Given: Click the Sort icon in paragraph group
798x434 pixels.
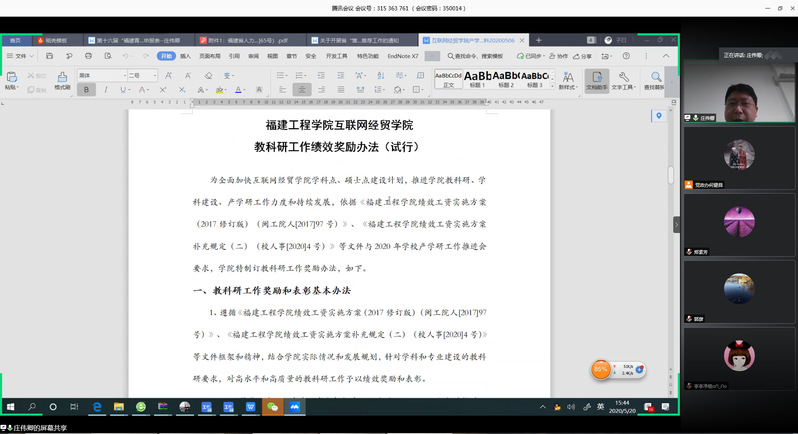Looking at the screenshot, I should (381, 75).
